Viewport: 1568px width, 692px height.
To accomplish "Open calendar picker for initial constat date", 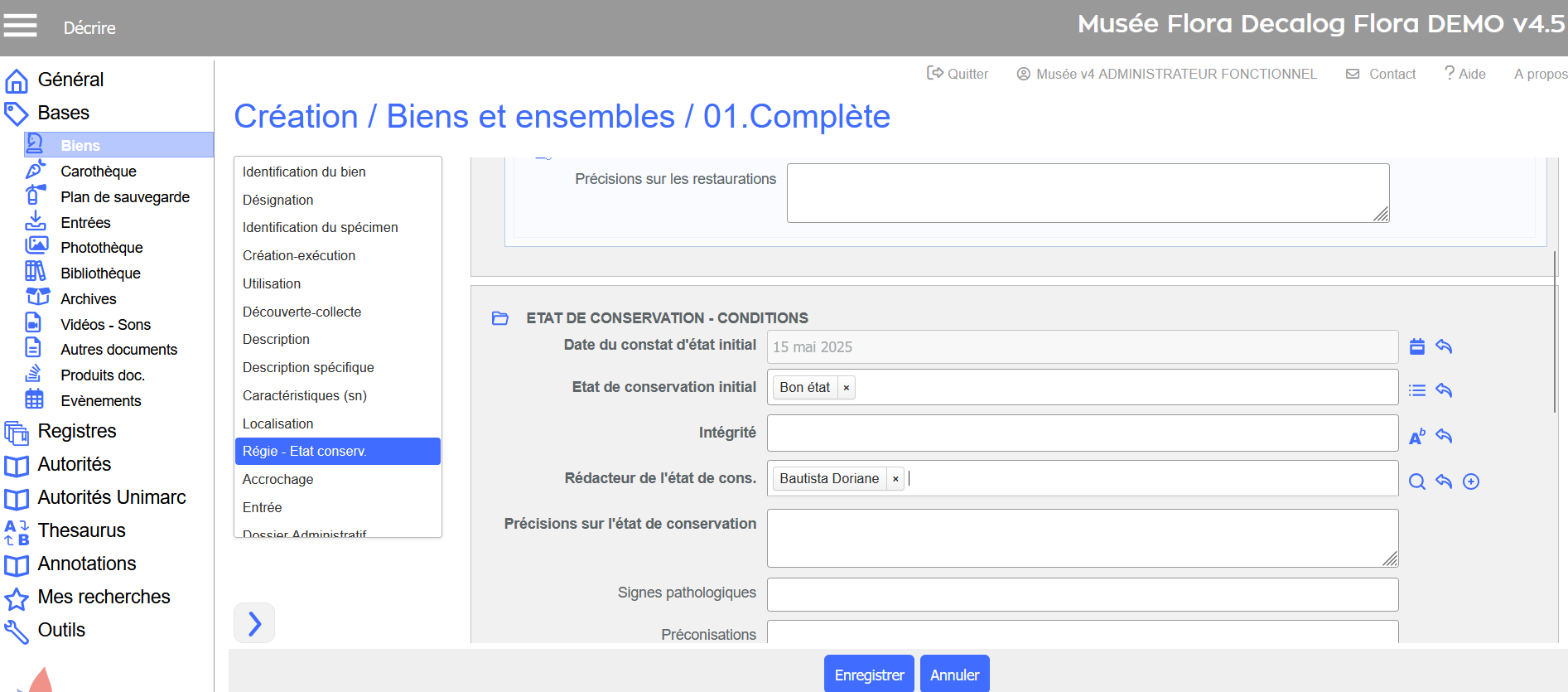I will 1417,346.
